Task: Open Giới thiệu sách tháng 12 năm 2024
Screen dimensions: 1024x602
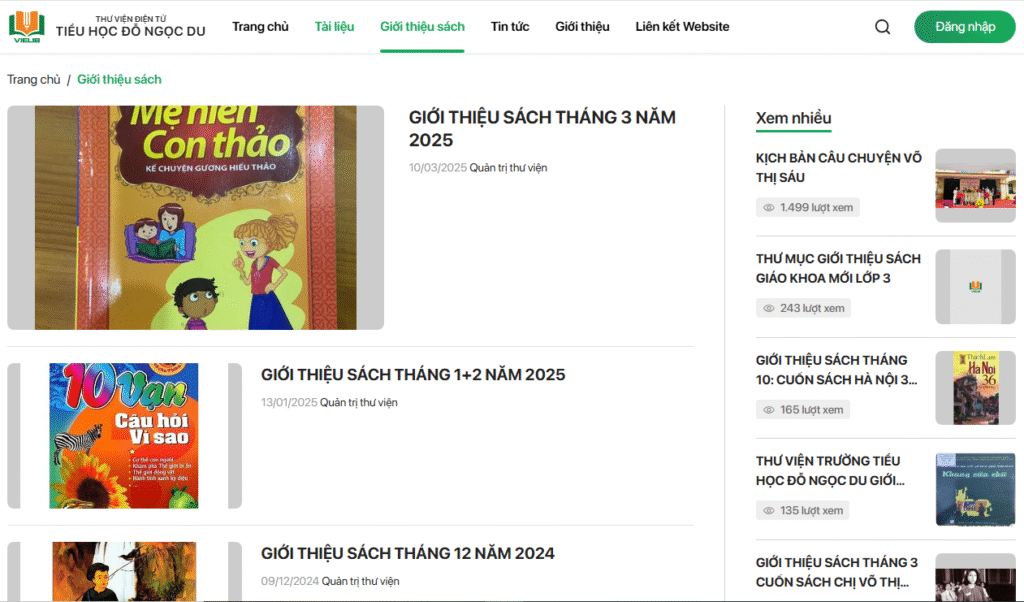Action: (408, 554)
